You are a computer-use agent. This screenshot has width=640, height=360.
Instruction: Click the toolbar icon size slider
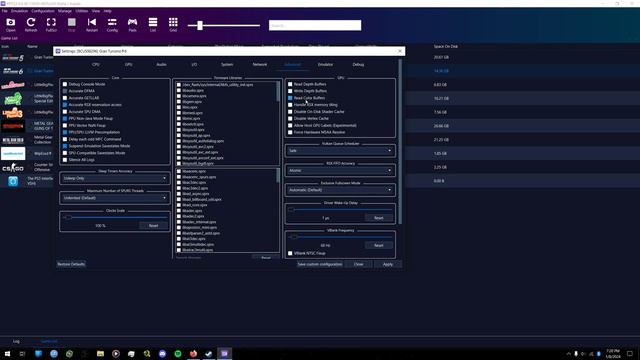pos(224,25)
